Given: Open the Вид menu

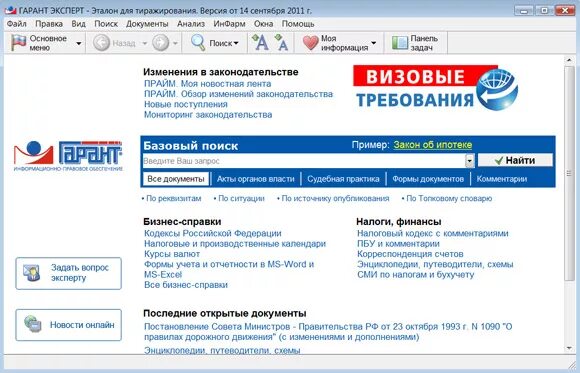Looking at the screenshot, I should (x=78, y=24).
